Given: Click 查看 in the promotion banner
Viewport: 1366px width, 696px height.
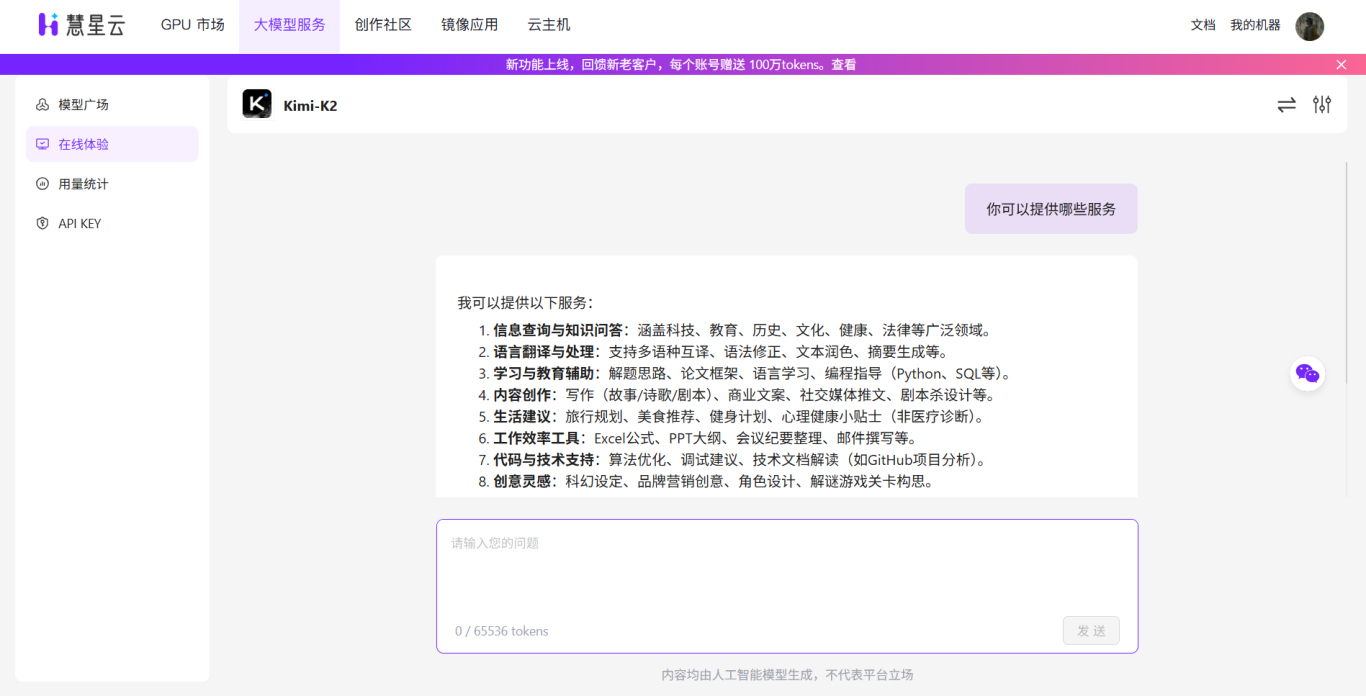Looking at the screenshot, I should pos(844,64).
